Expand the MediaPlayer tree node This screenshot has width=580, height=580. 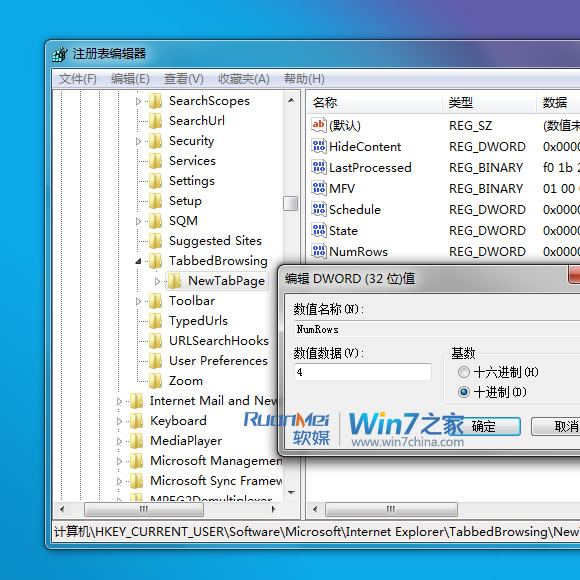[x=119, y=441]
